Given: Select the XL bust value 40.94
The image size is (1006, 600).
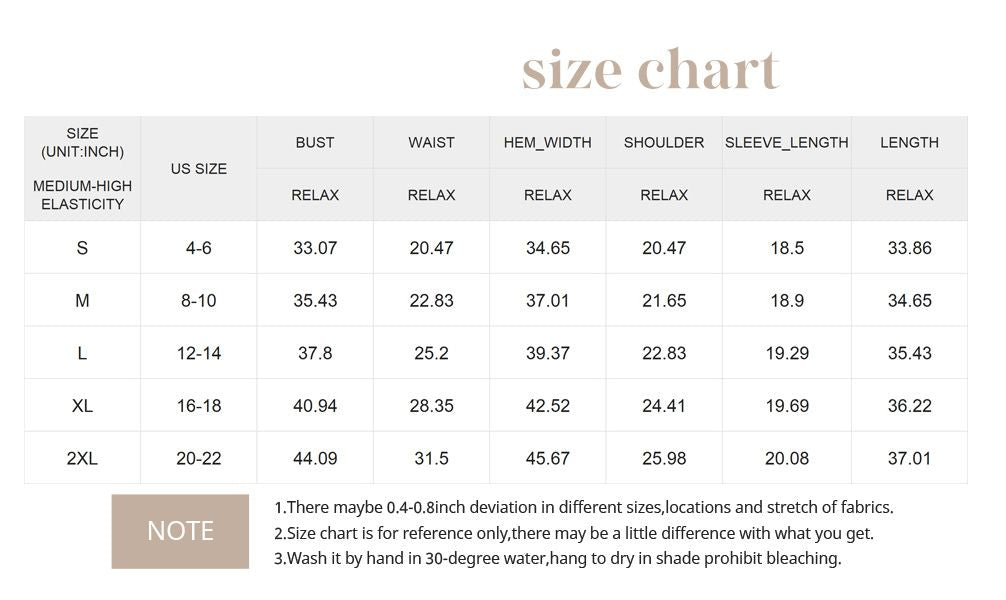Looking at the screenshot, I should click(x=315, y=406).
